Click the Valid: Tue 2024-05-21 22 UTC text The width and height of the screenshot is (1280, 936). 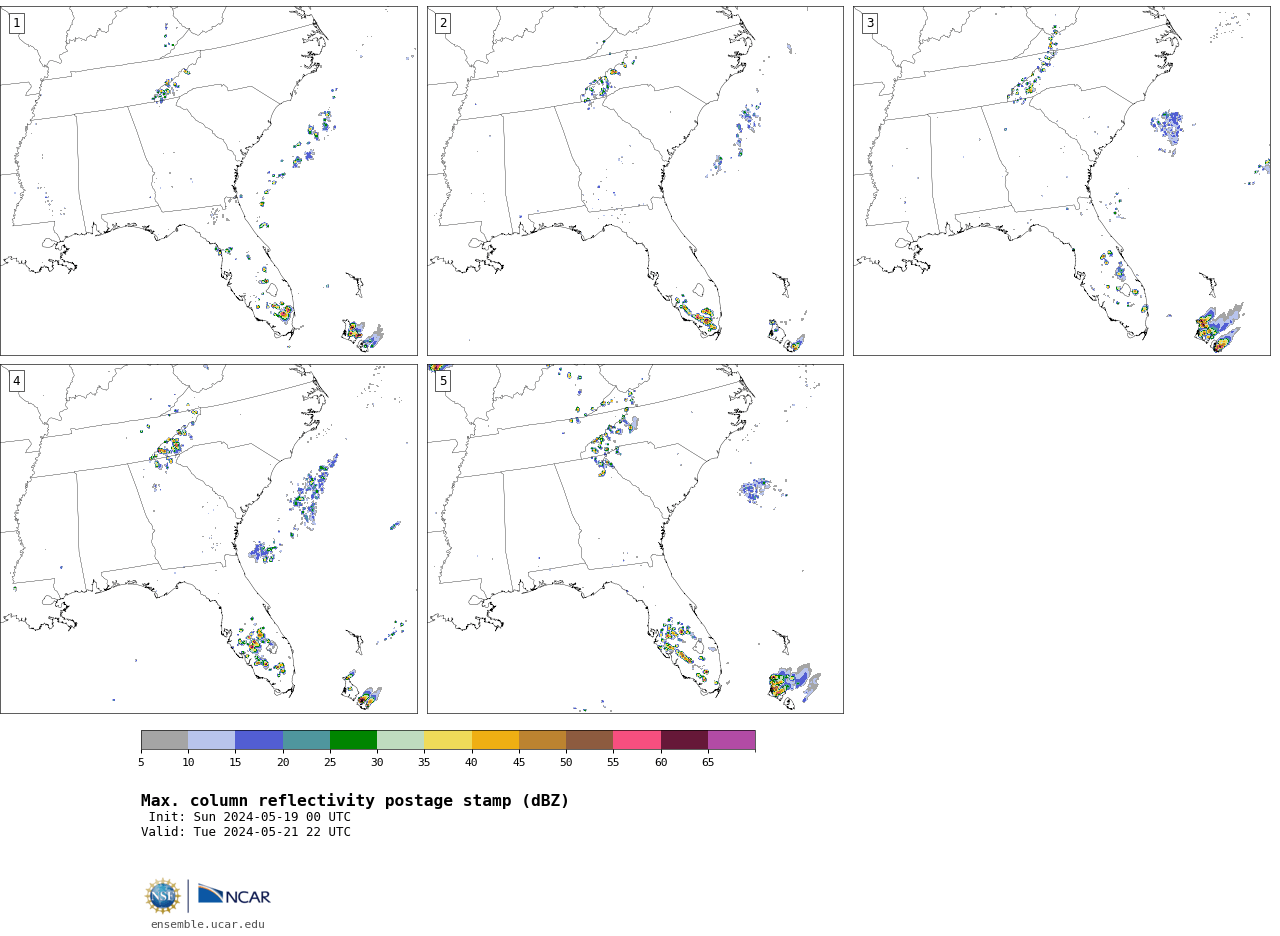246,832
